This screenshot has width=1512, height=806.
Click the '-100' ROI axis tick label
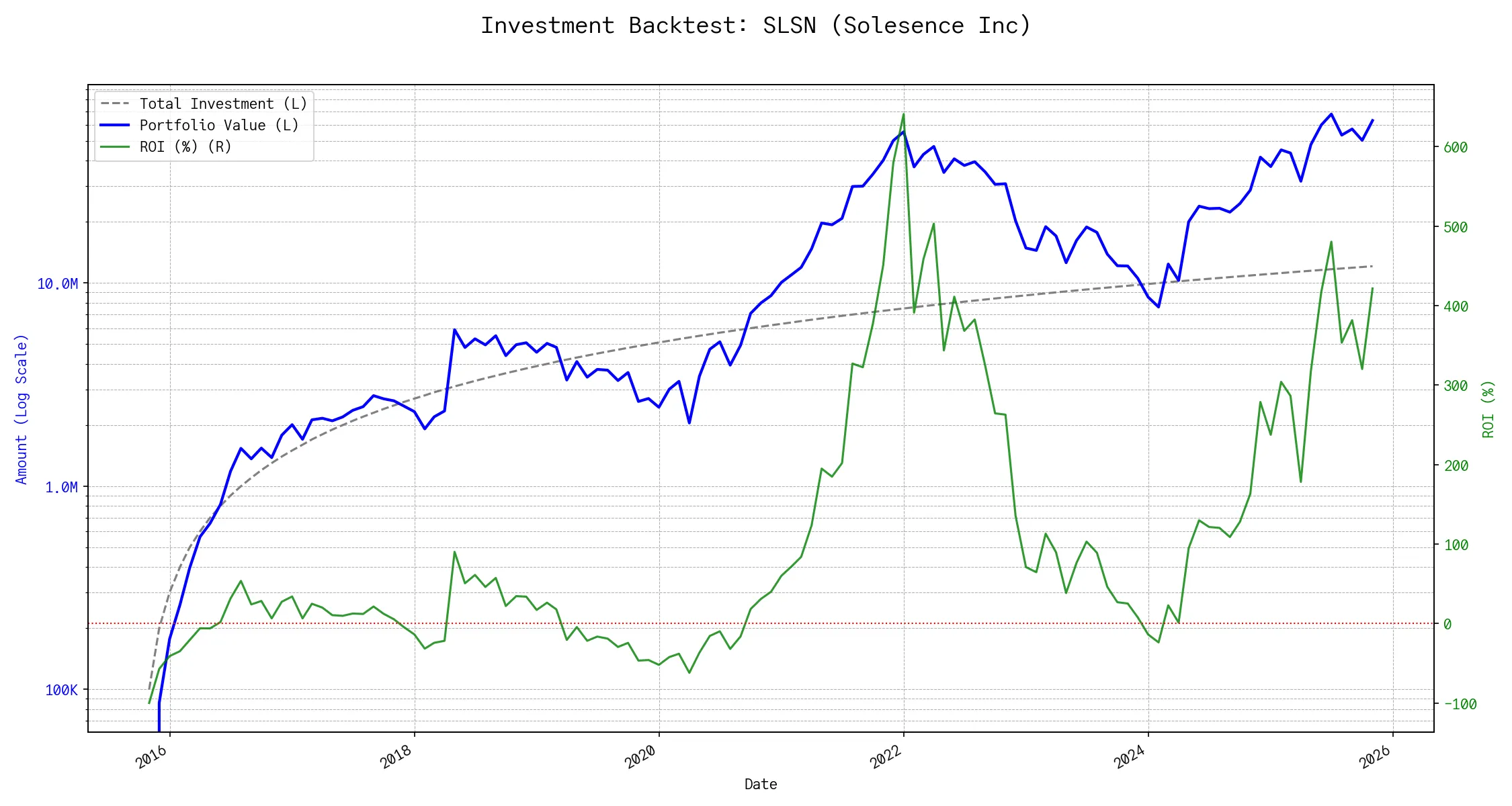coord(1460,705)
